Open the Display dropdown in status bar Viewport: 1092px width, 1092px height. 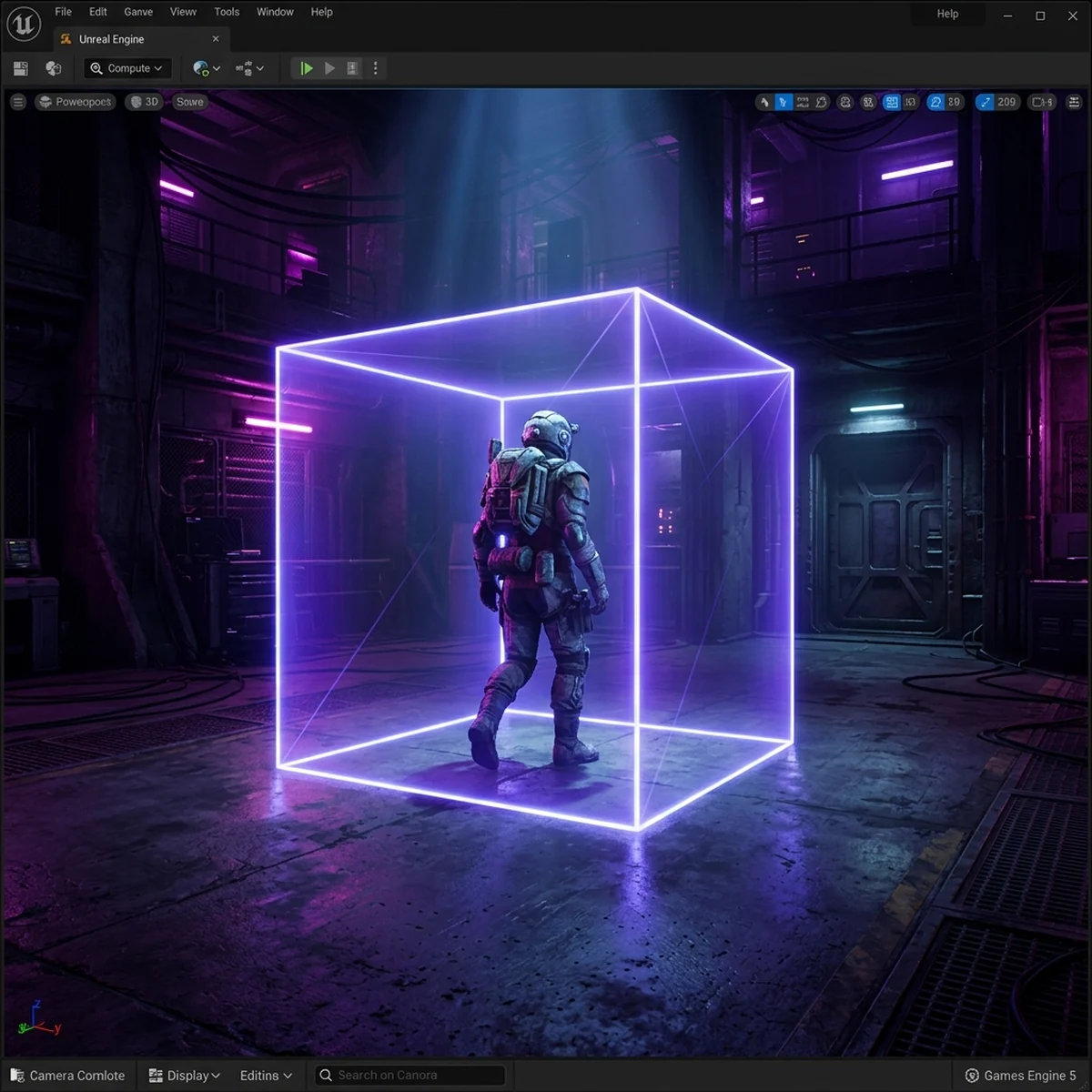coord(185,1076)
